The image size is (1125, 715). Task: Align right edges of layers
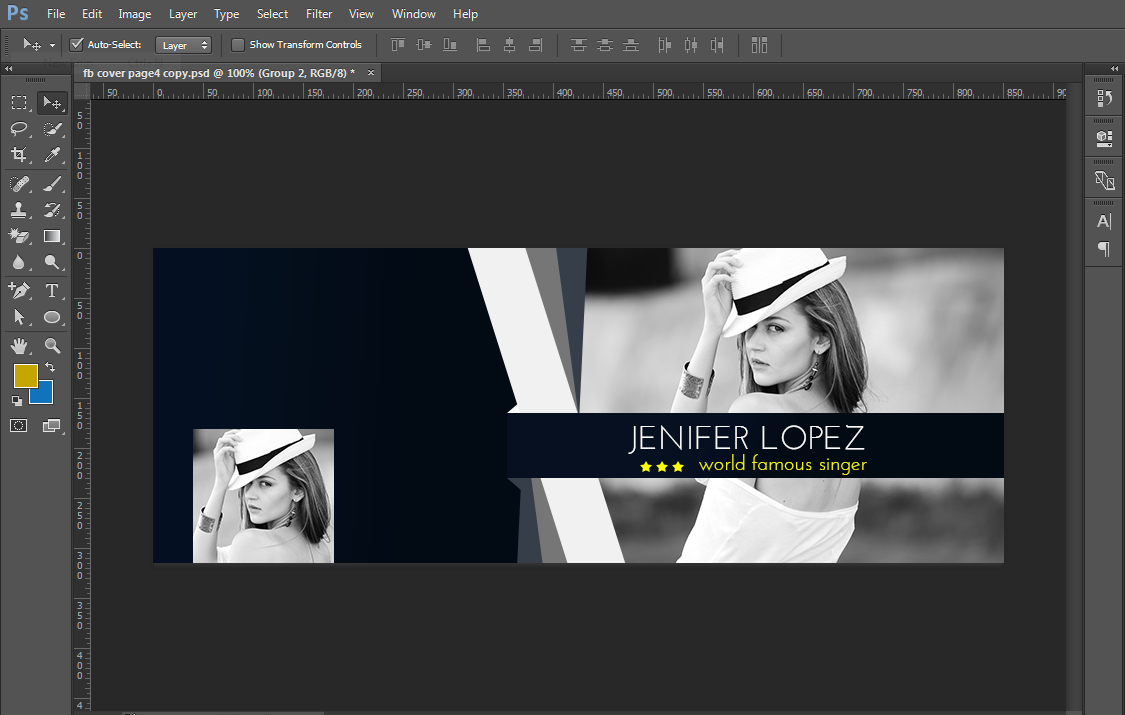point(535,45)
